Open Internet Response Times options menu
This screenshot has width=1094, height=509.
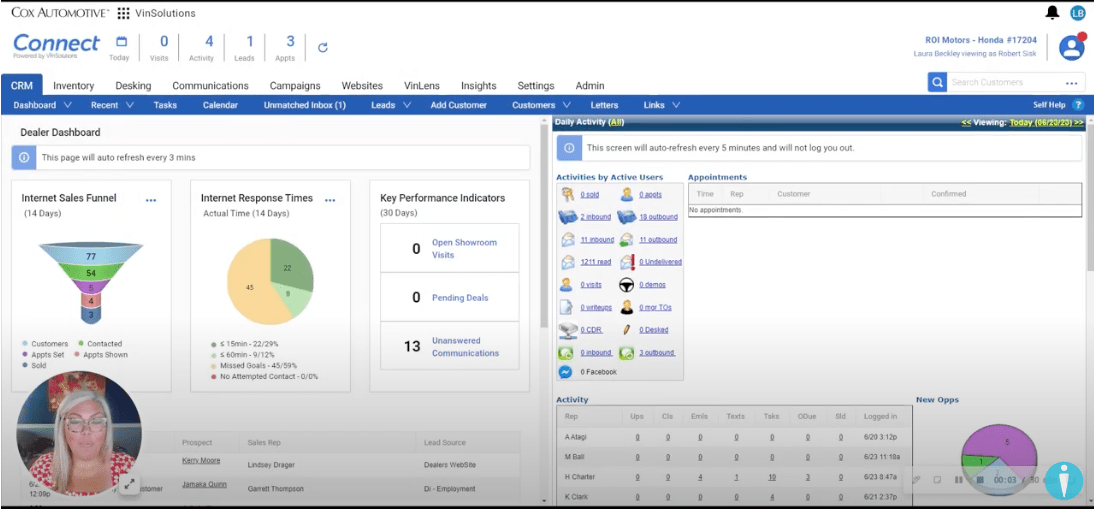(330, 201)
